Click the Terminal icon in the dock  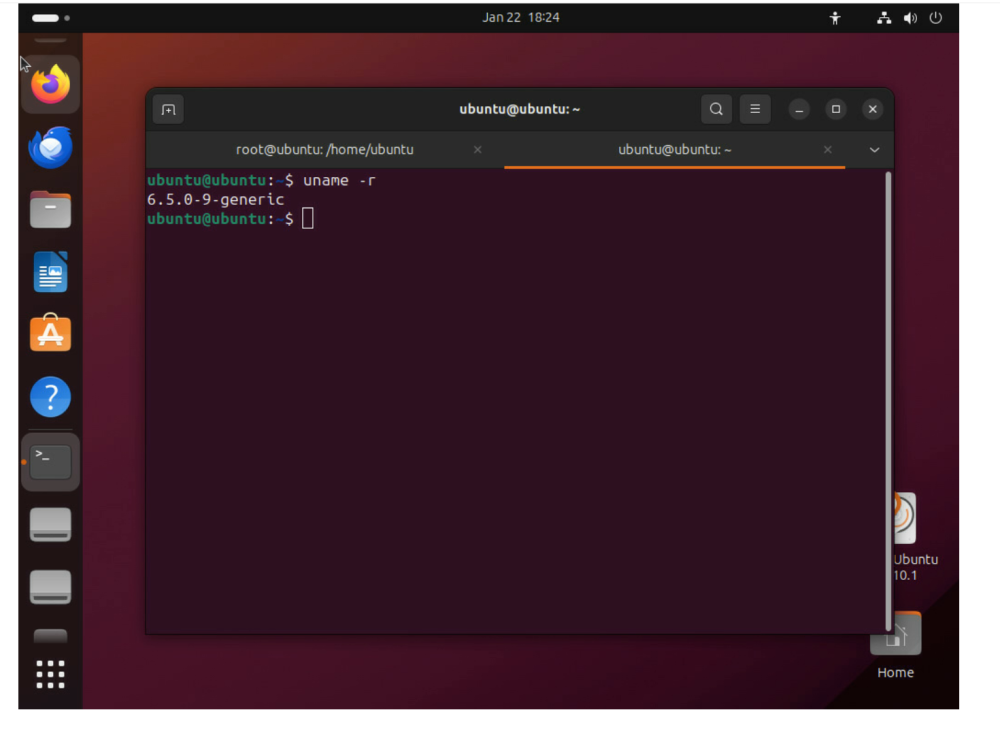pos(50,462)
